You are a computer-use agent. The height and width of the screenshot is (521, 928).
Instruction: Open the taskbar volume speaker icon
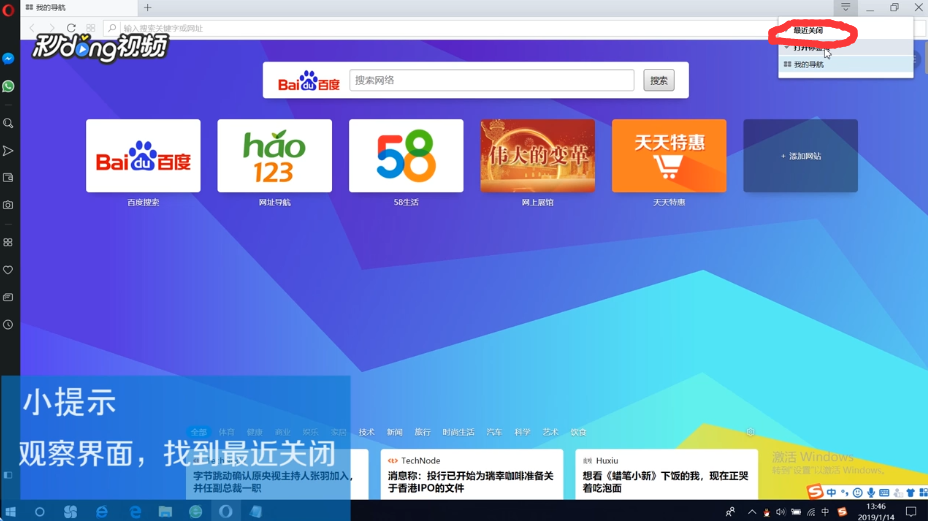pos(781,512)
